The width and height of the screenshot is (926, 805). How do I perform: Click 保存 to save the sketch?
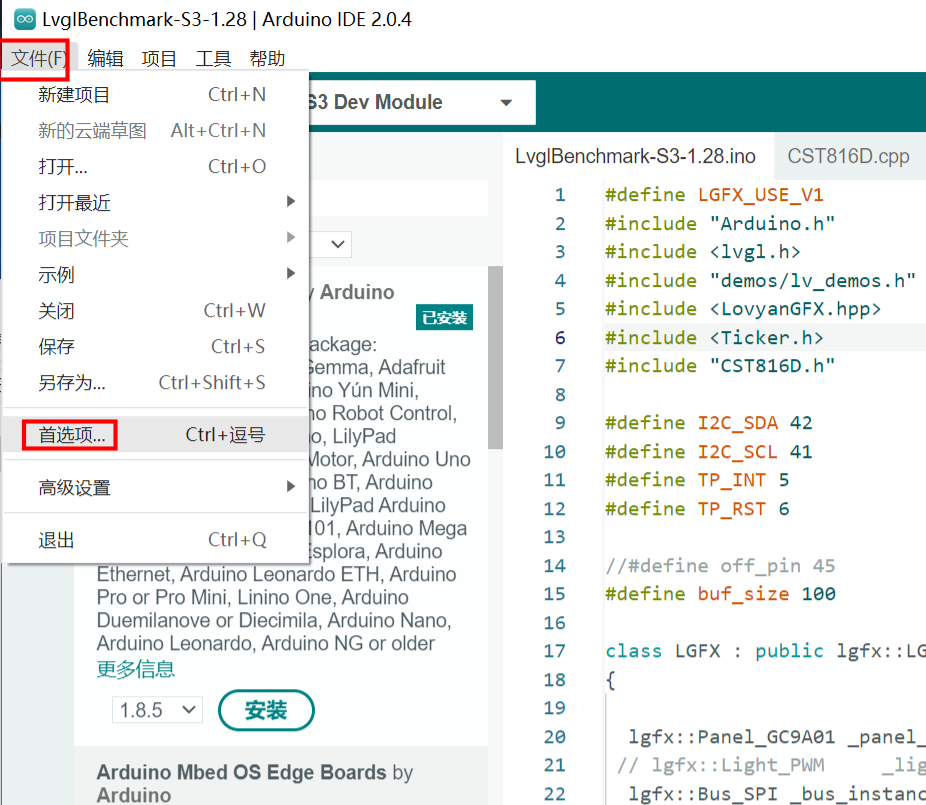pyautogui.click(x=156, y=347)
